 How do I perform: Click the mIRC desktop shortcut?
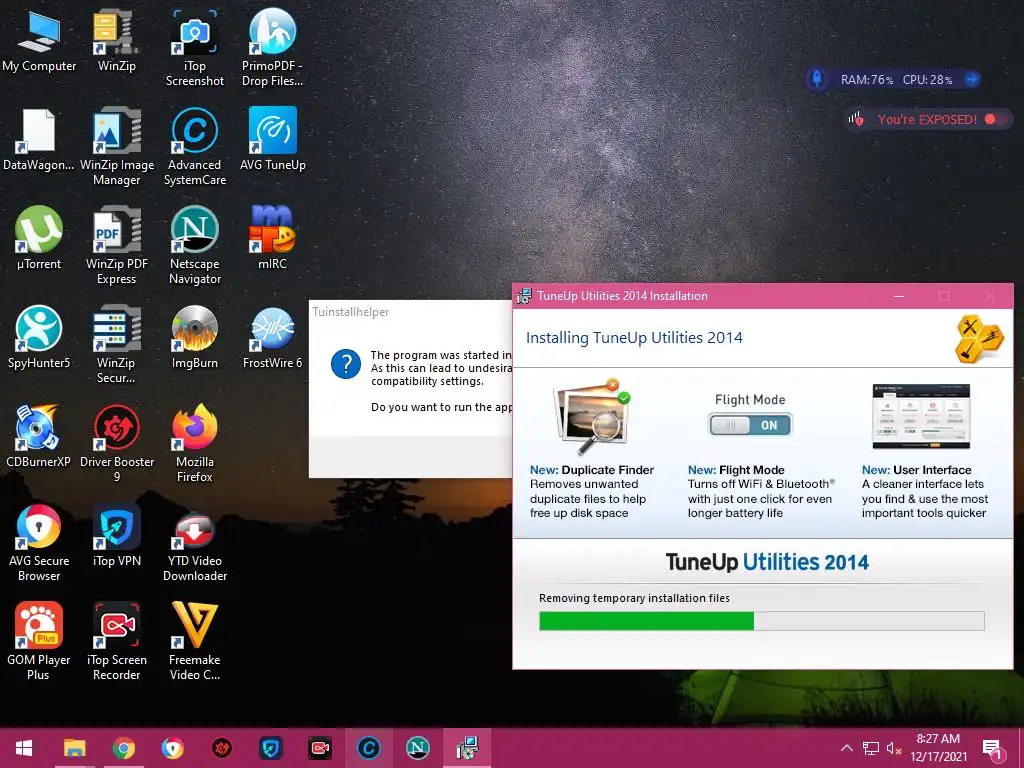coord(272,238)
